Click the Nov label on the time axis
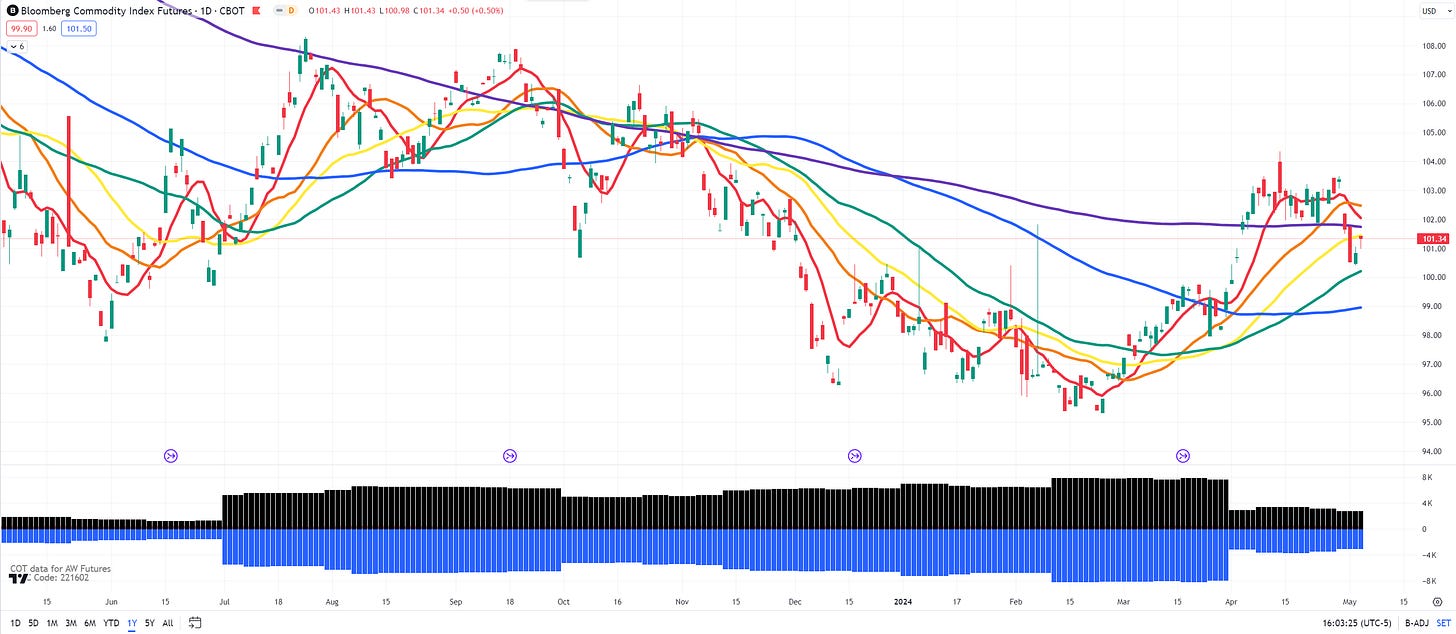Viewport: 1456px width, 634px height. [682, 603]
